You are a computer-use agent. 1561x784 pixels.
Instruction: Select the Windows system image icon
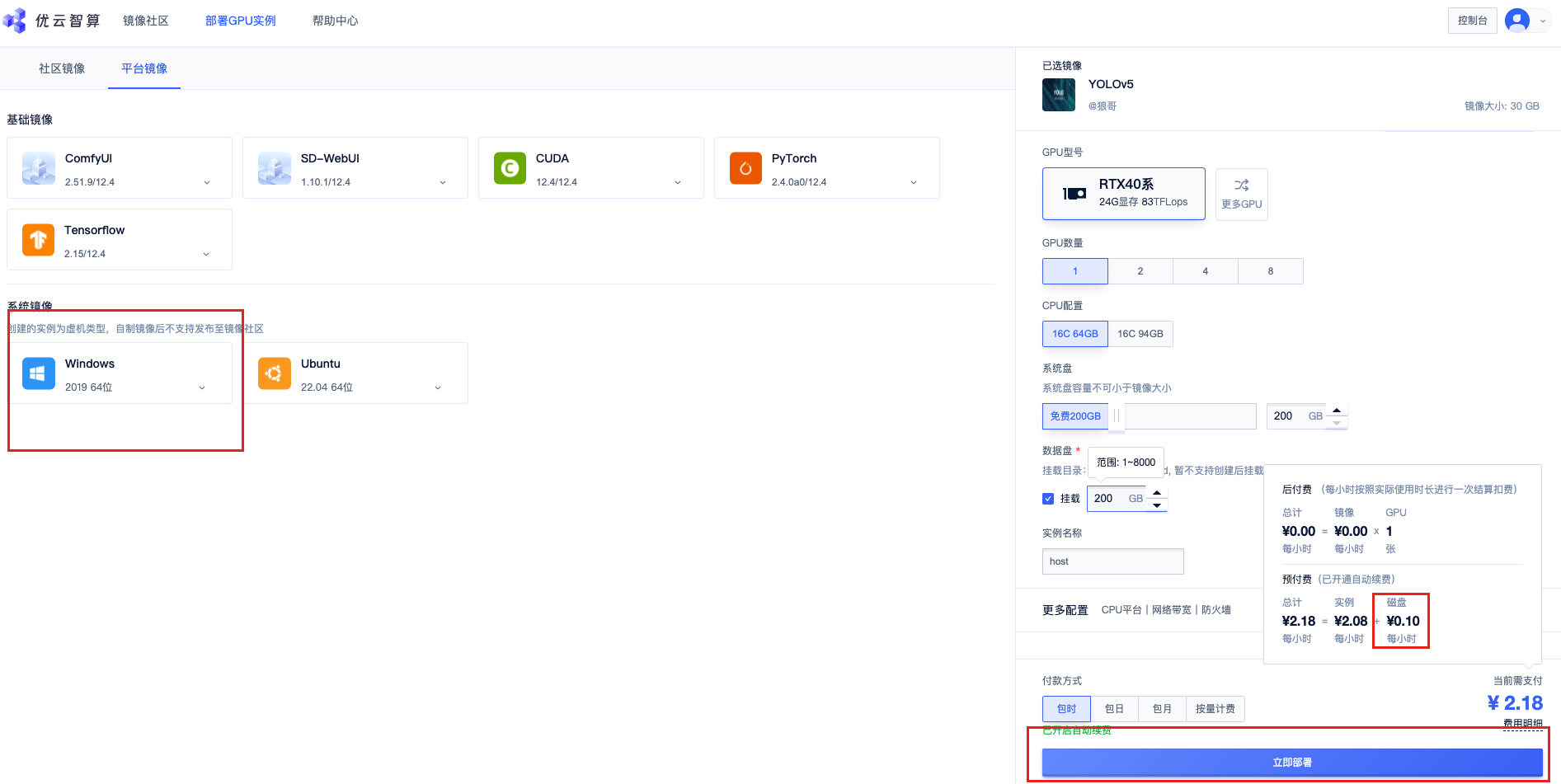39,373
